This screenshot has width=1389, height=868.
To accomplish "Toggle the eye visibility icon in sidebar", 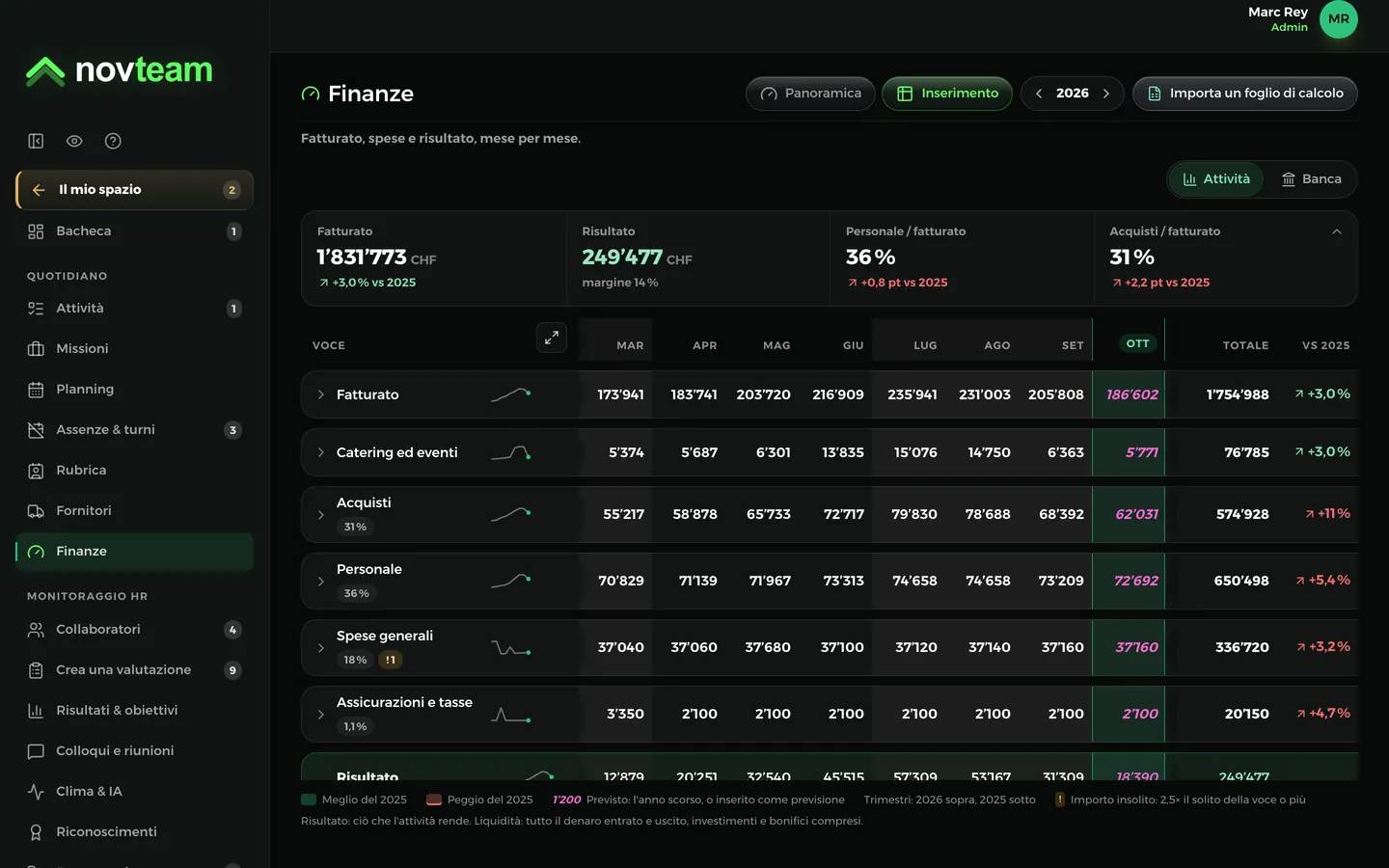I will pos(74,141).
